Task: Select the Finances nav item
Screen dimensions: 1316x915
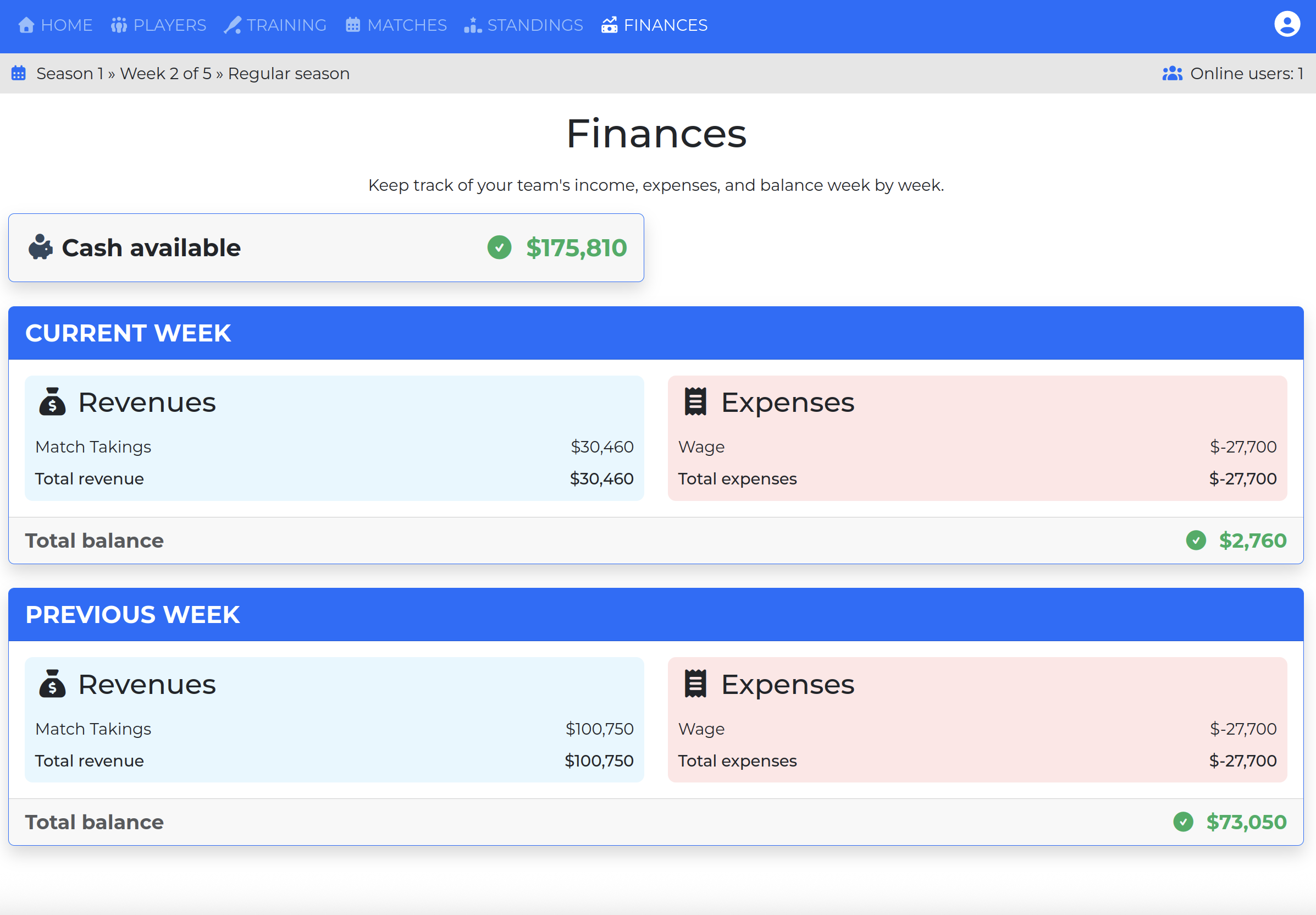Action: 655,25
